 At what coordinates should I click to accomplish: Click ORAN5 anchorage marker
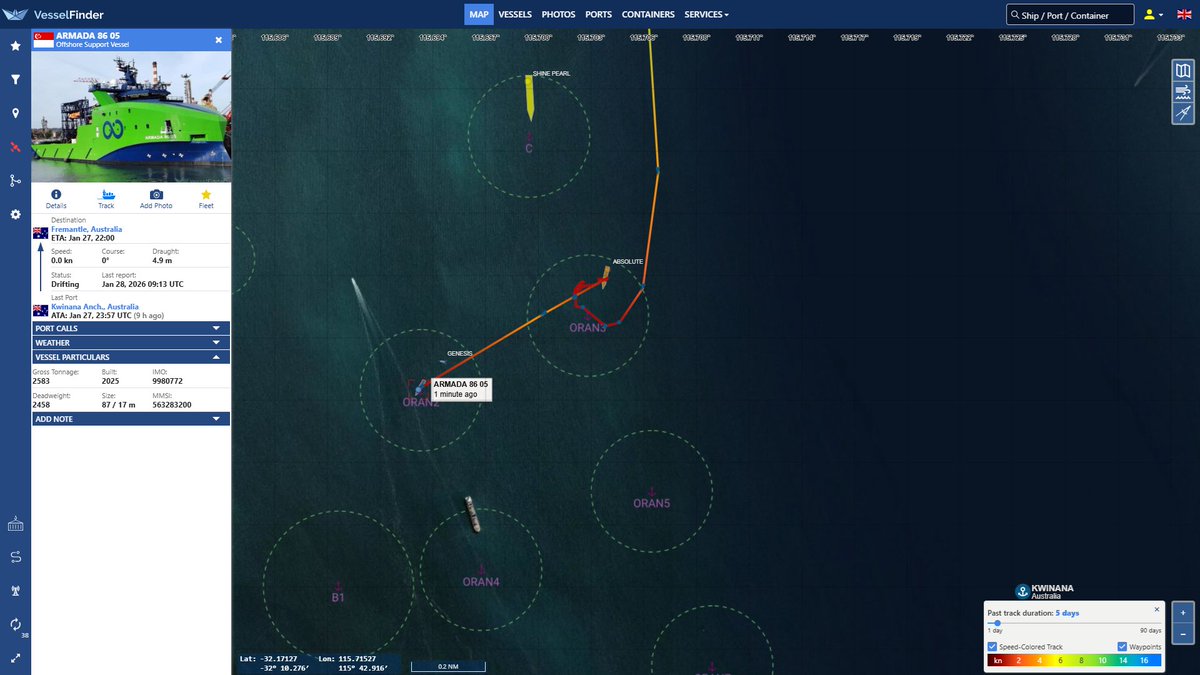coord(651,500)
